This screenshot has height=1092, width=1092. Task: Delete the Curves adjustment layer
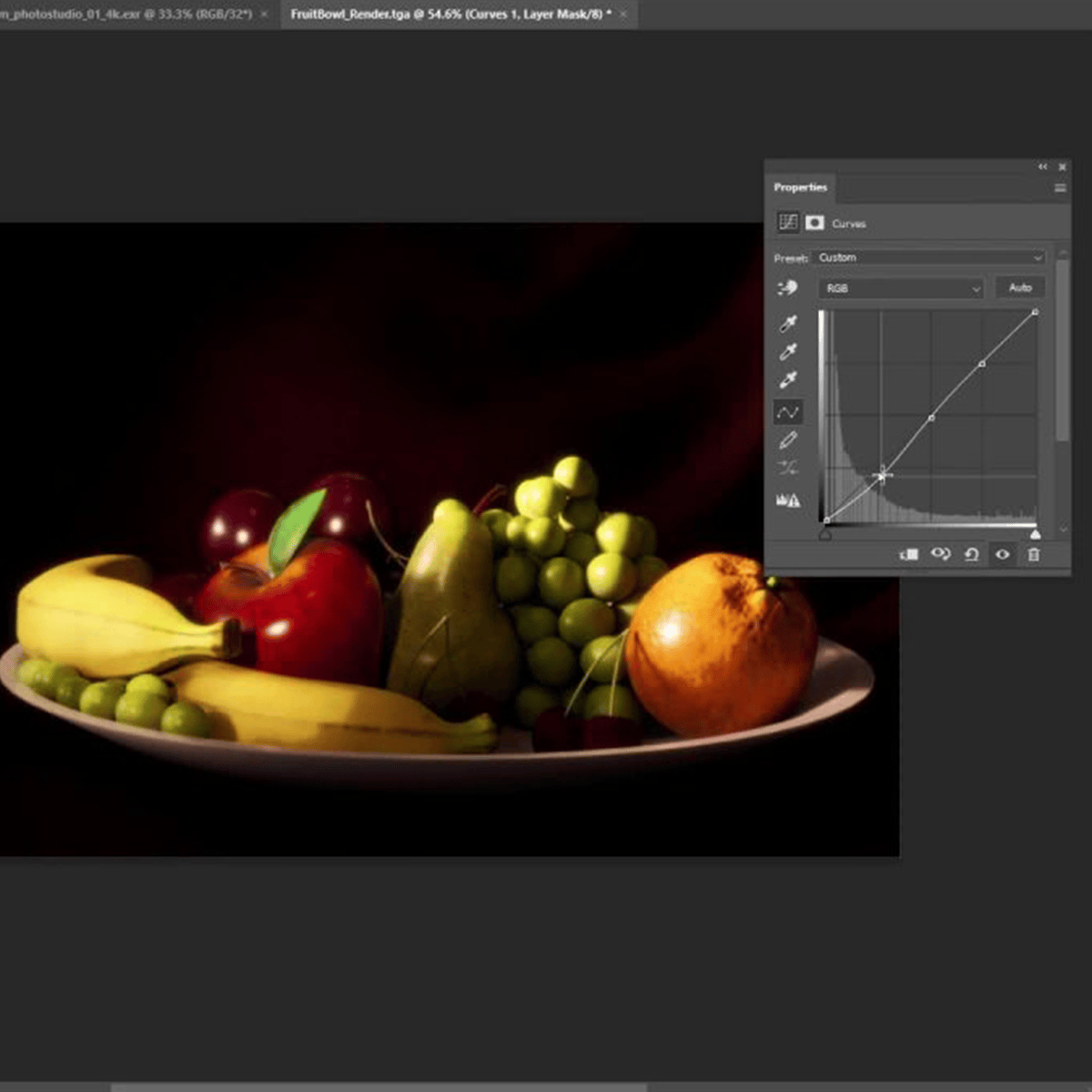[1034, 554]
